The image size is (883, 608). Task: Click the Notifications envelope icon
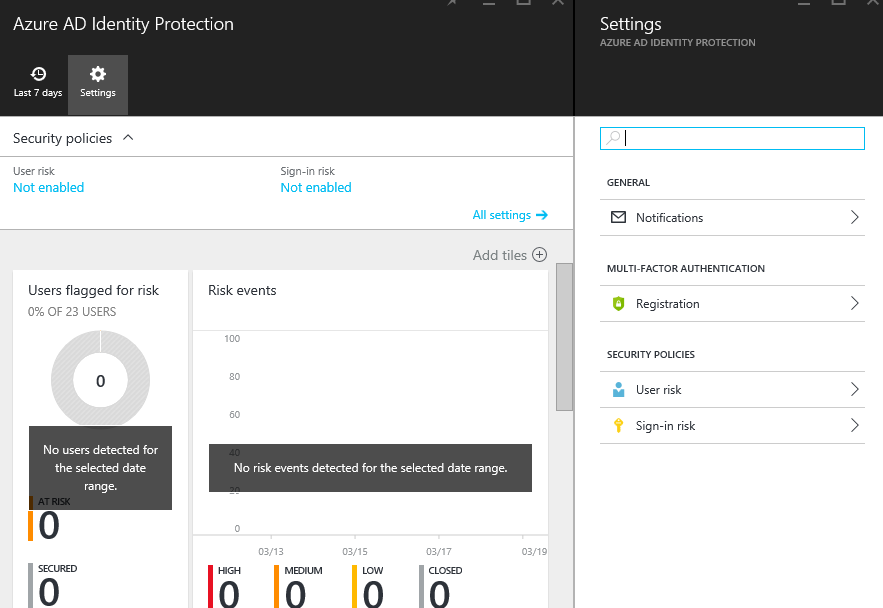click(x=618, y=217)
